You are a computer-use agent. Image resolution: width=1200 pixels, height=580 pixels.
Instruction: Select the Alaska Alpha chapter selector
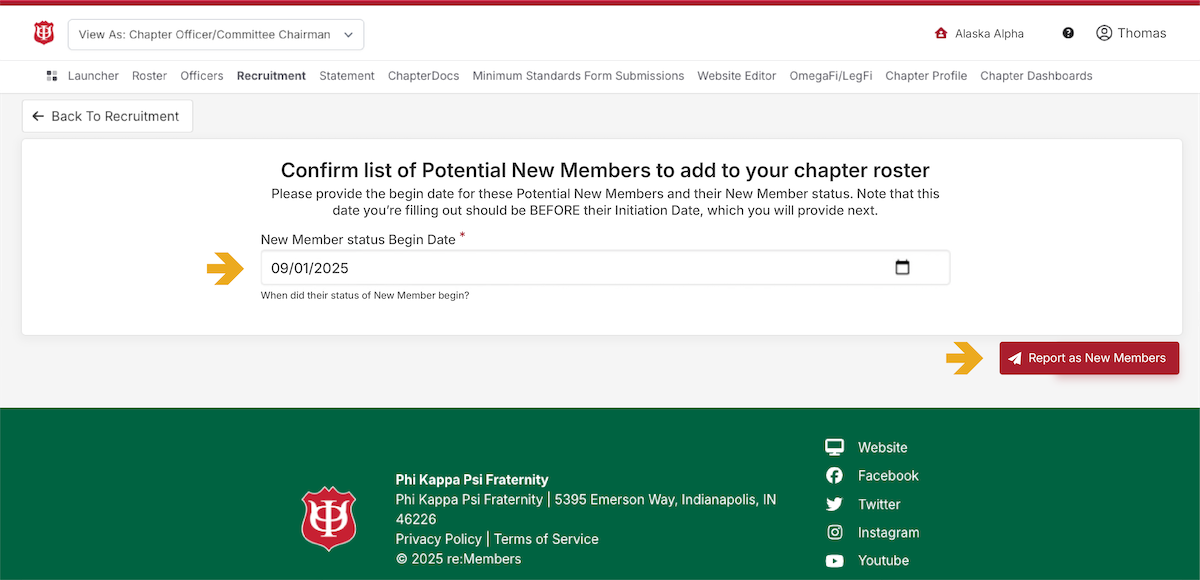[x=979, y=33]
